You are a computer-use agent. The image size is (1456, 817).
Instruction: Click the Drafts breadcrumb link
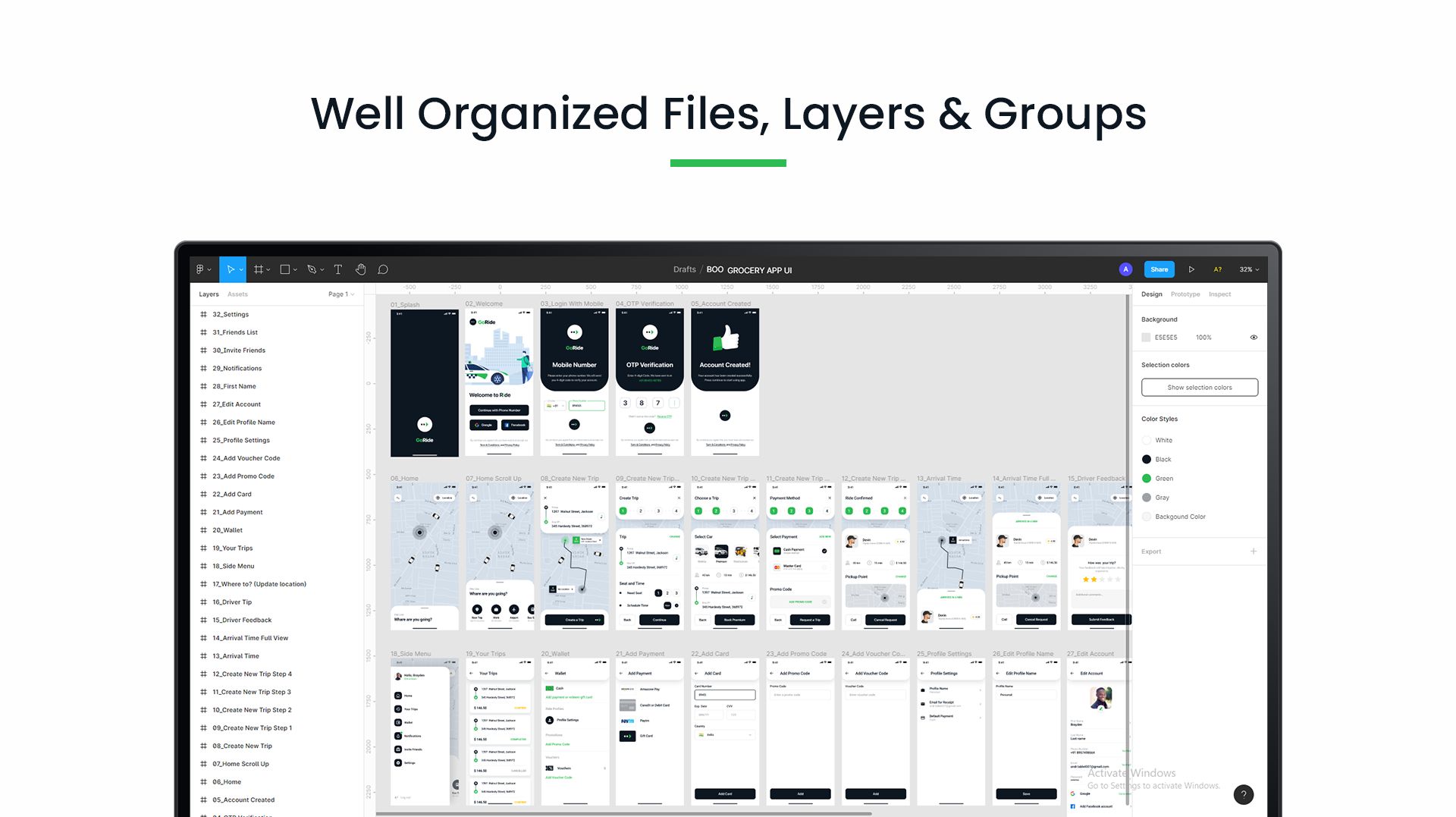684,269
